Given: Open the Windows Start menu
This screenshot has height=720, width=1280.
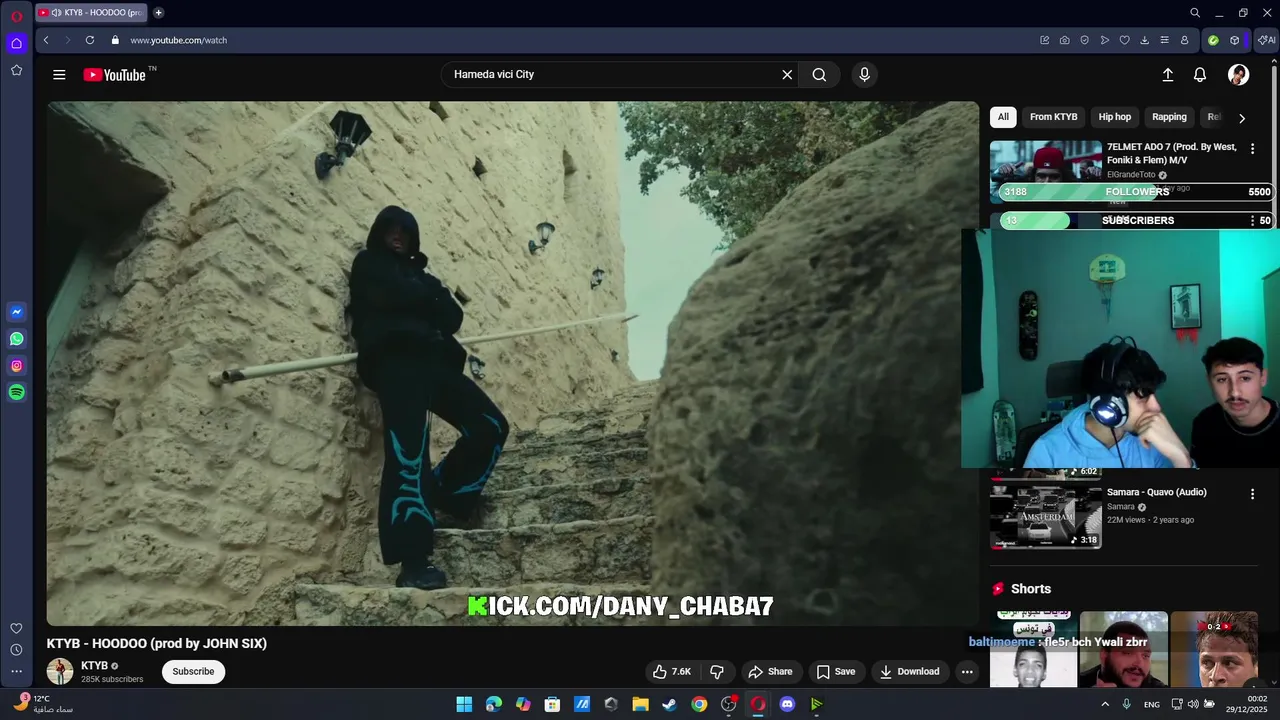Looking at the screenshot, I should [x=464, y=704].
